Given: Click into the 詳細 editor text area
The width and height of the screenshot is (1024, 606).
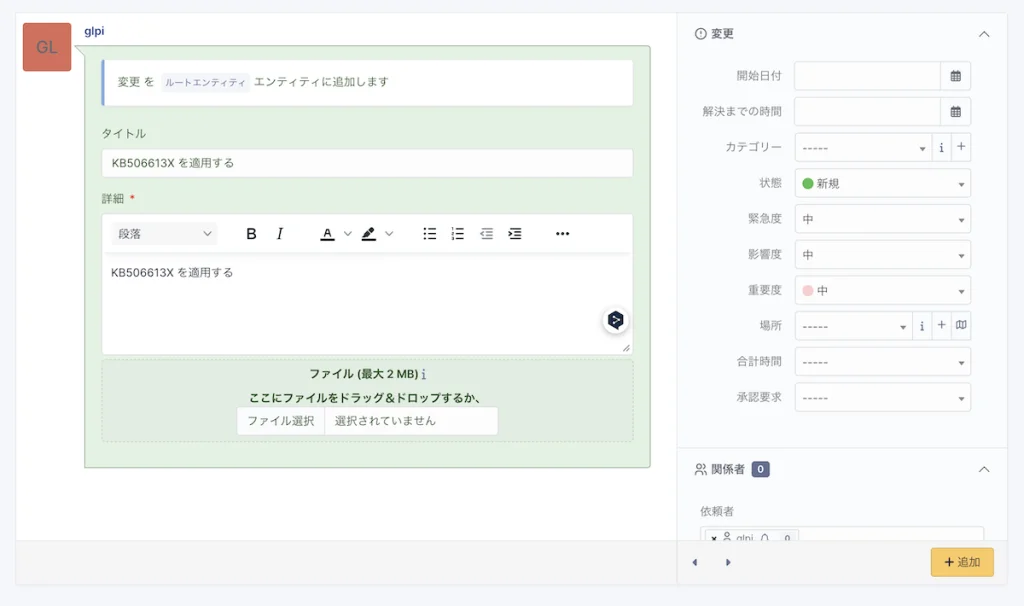Looking at the screenshot, I should [x=367, y=304].
